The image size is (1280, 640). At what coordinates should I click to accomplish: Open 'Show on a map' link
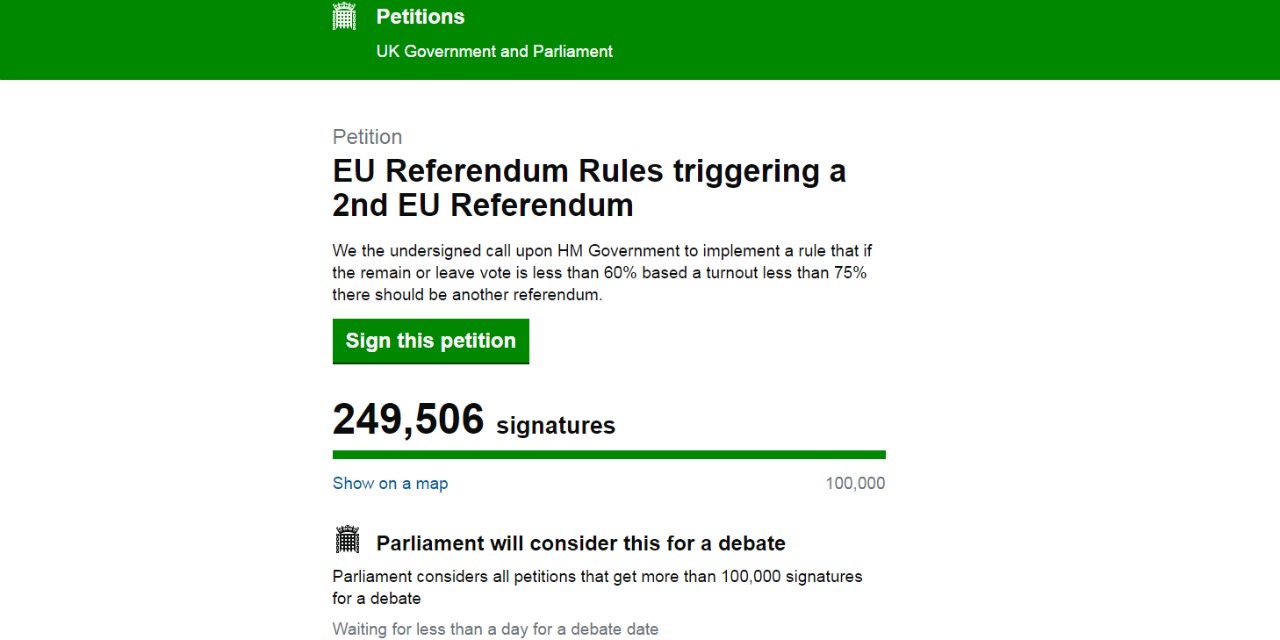pos(390,483)
